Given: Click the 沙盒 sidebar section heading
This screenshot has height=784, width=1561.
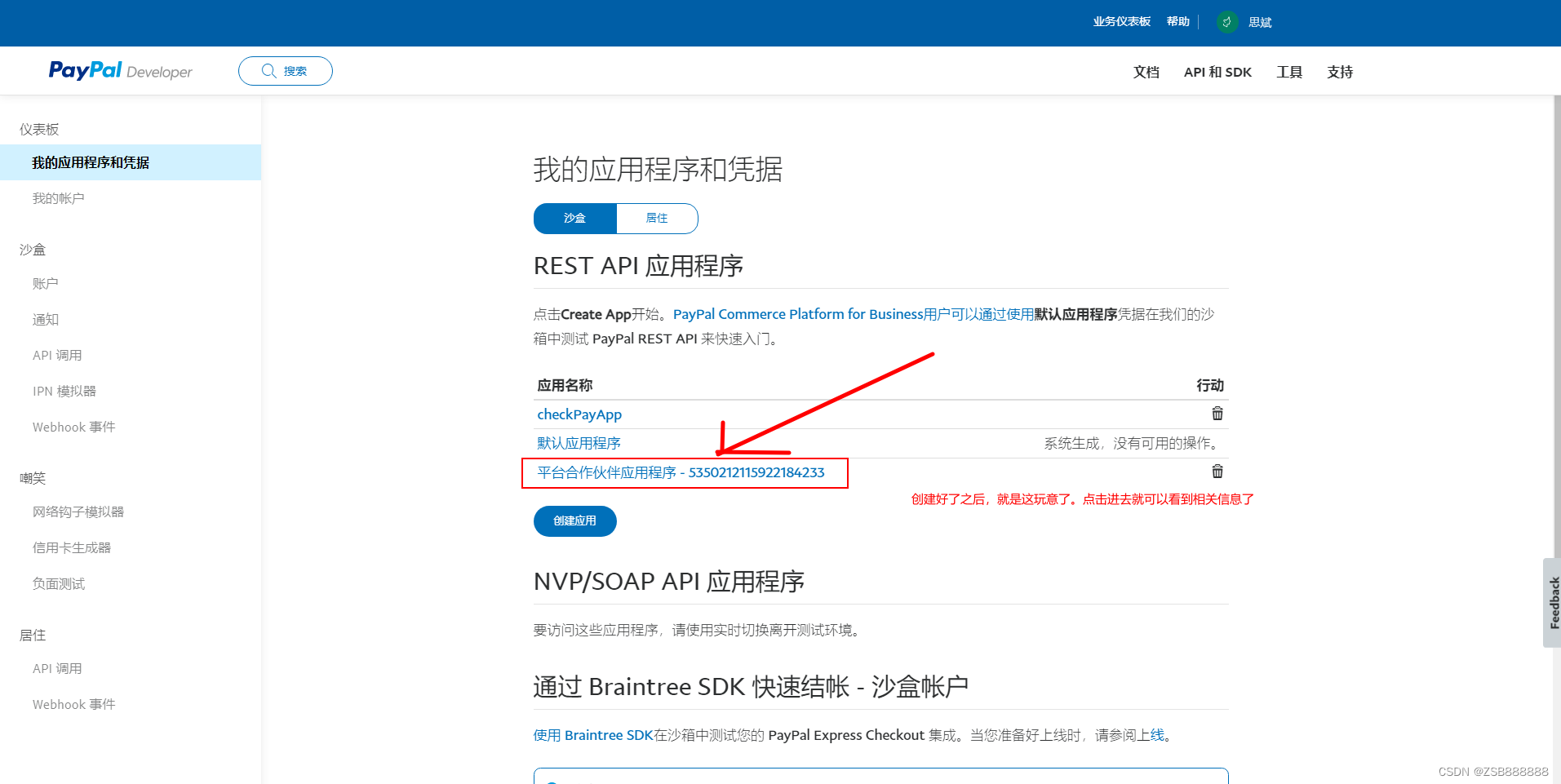Looking at the screenshot, I should click(x=33, y=250).
